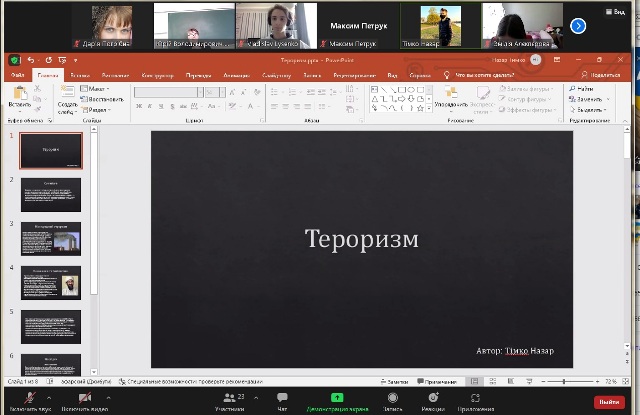Click the Zoom Record icon

[393, 398]
